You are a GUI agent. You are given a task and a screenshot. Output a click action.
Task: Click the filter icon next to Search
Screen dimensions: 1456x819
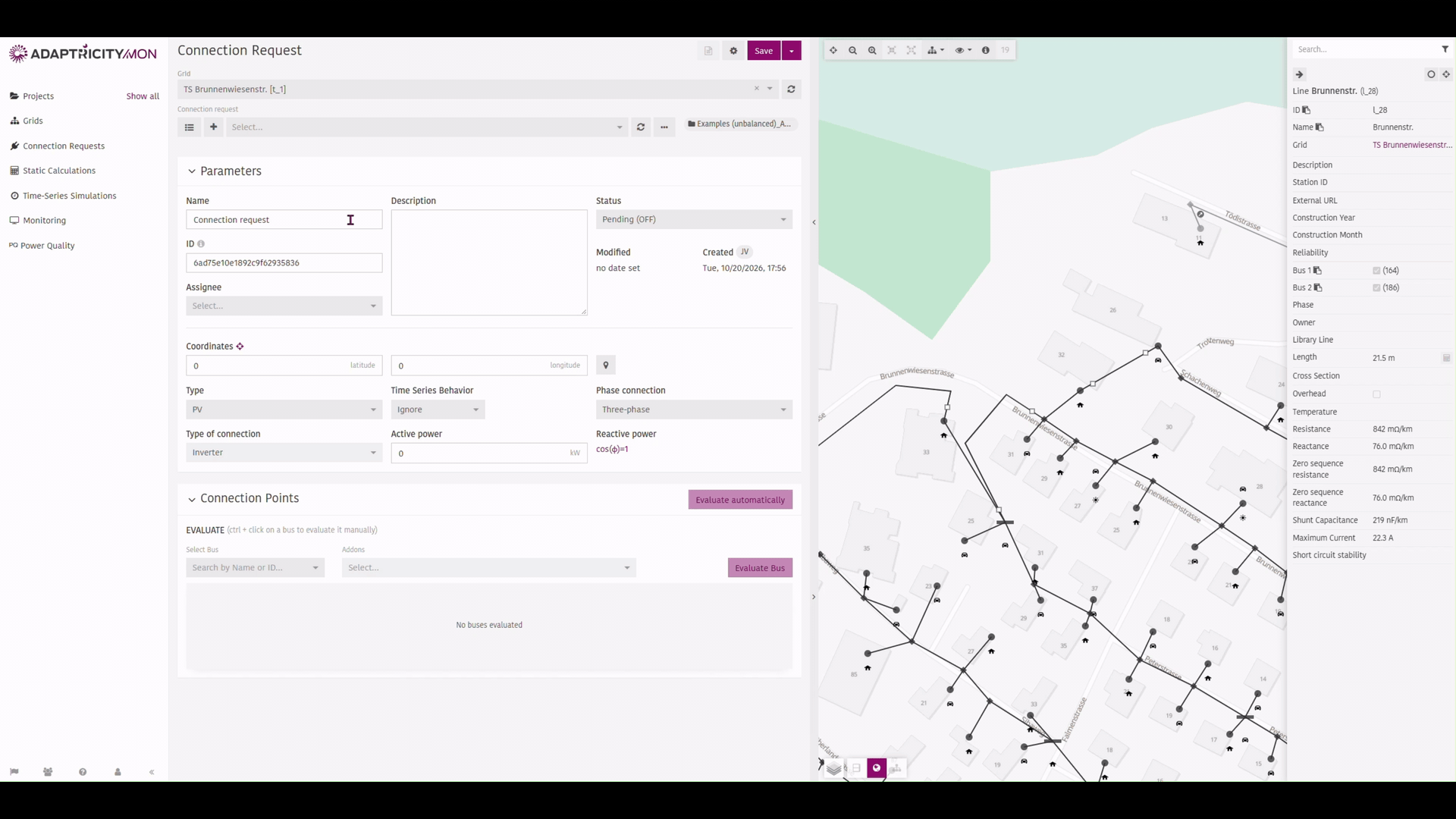click(1445, 49)
